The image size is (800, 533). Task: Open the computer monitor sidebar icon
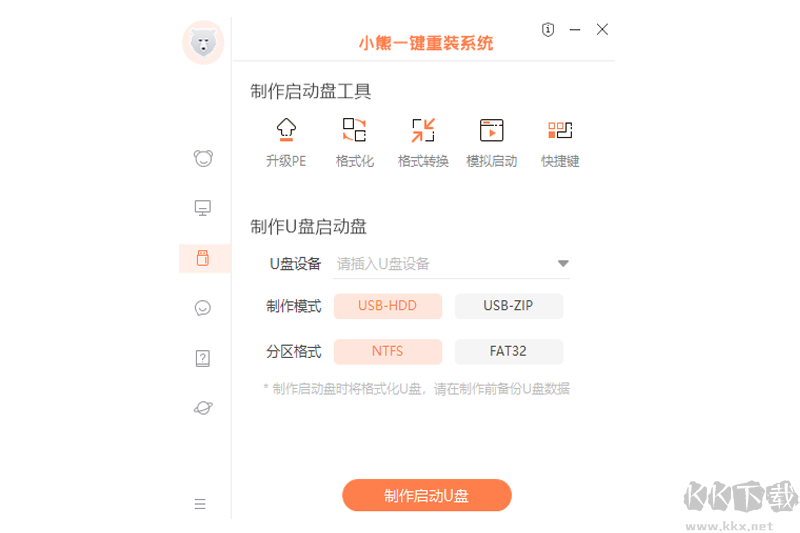coord(203,208)
